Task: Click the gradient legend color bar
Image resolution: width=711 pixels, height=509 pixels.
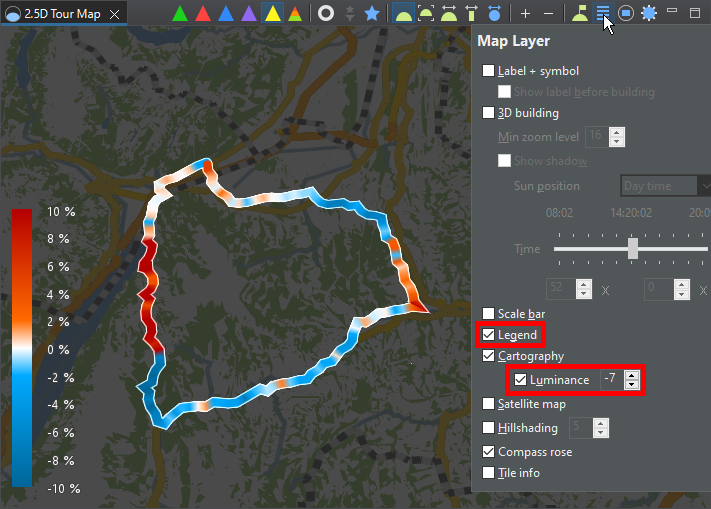Action: click(x=22, y=348)
